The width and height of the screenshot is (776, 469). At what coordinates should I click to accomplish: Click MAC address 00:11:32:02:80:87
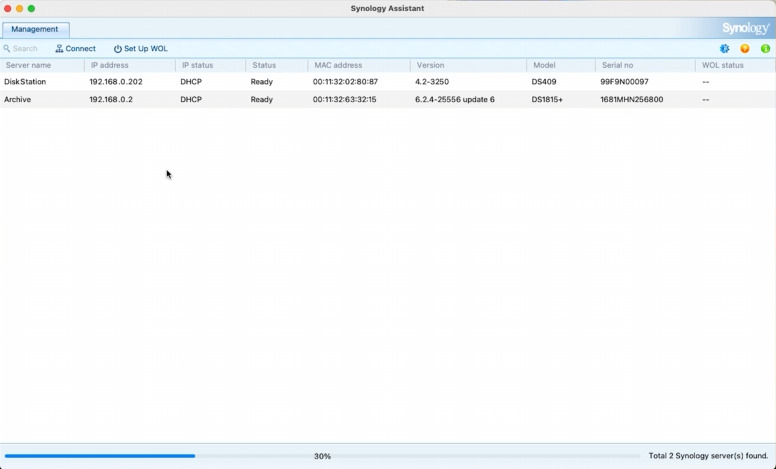tap(345, 82)
